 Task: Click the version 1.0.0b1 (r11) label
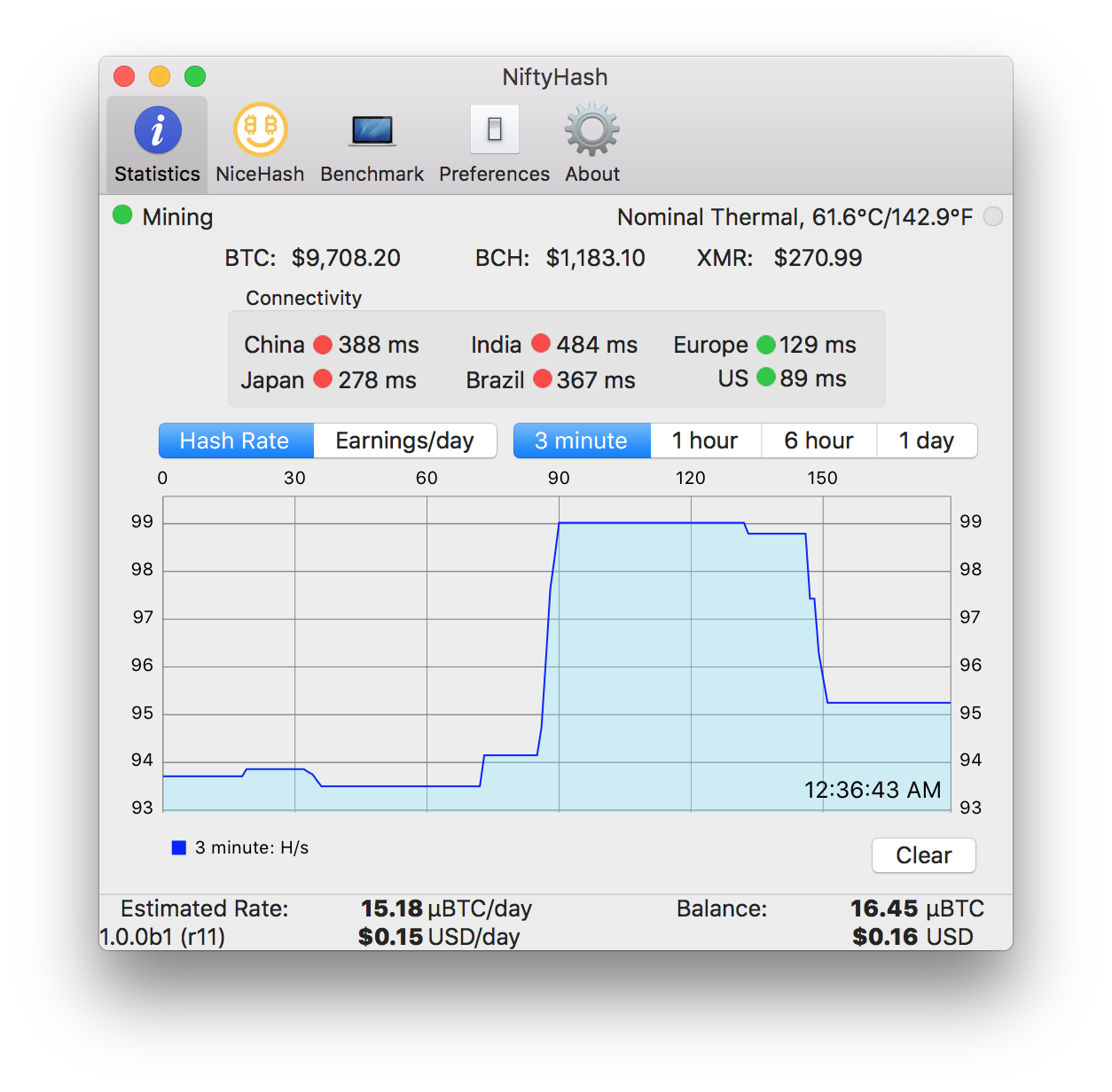pos(162,937)
